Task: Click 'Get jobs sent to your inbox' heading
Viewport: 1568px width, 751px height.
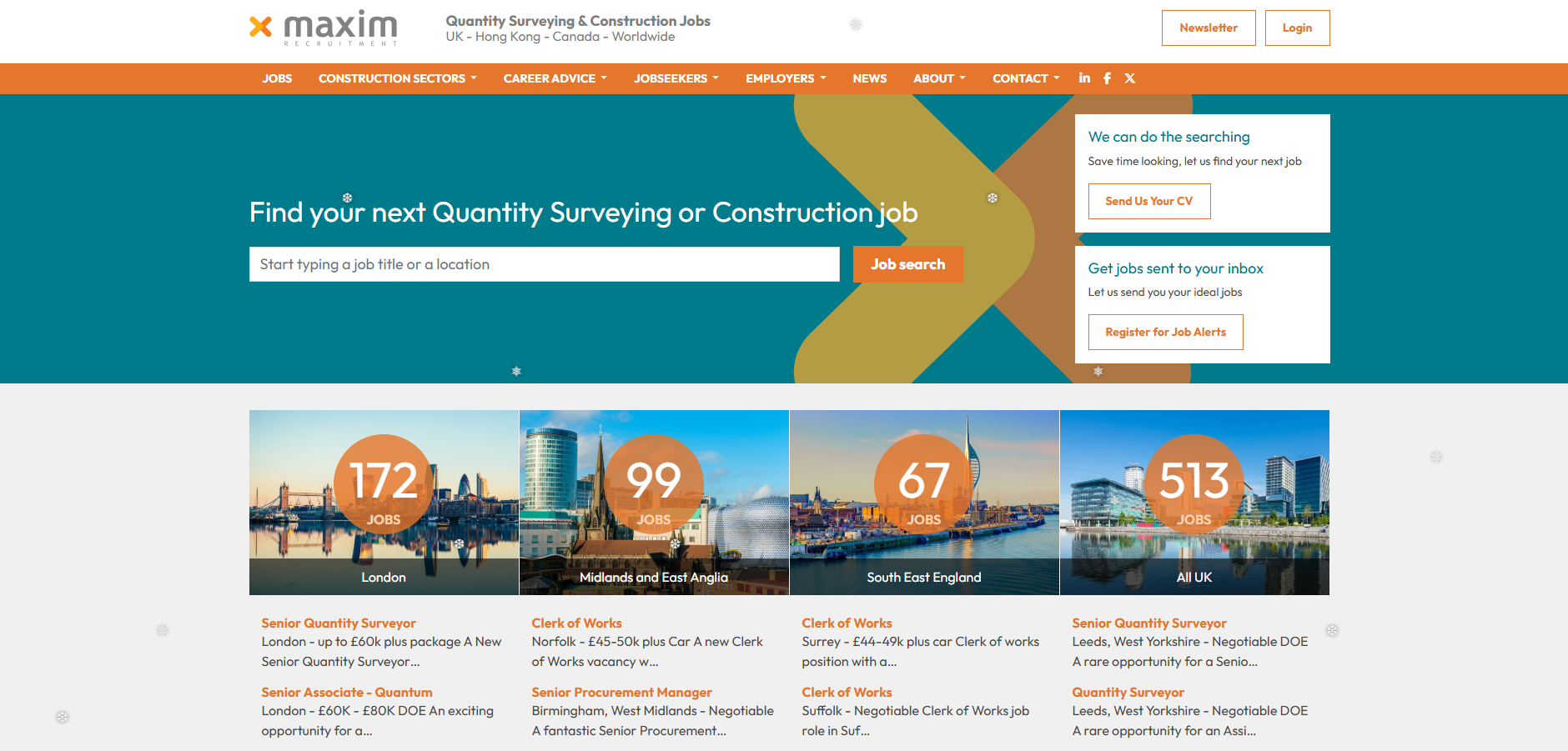Action: pyautogui.click(x=1175, y=268)
